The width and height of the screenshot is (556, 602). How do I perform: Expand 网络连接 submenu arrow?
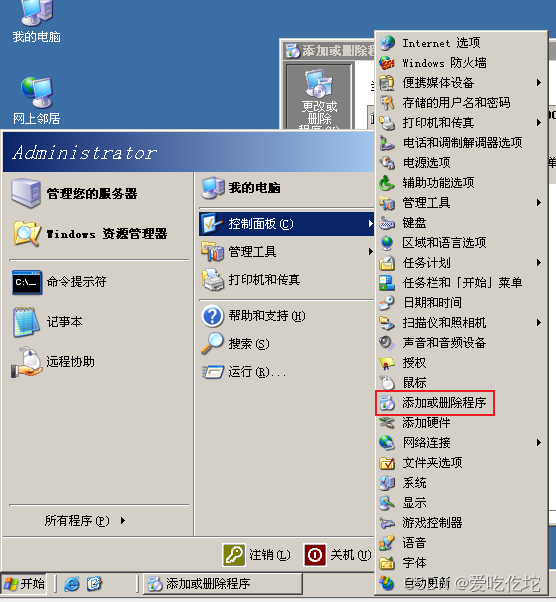pyautogui.click(x=539, y=443)
